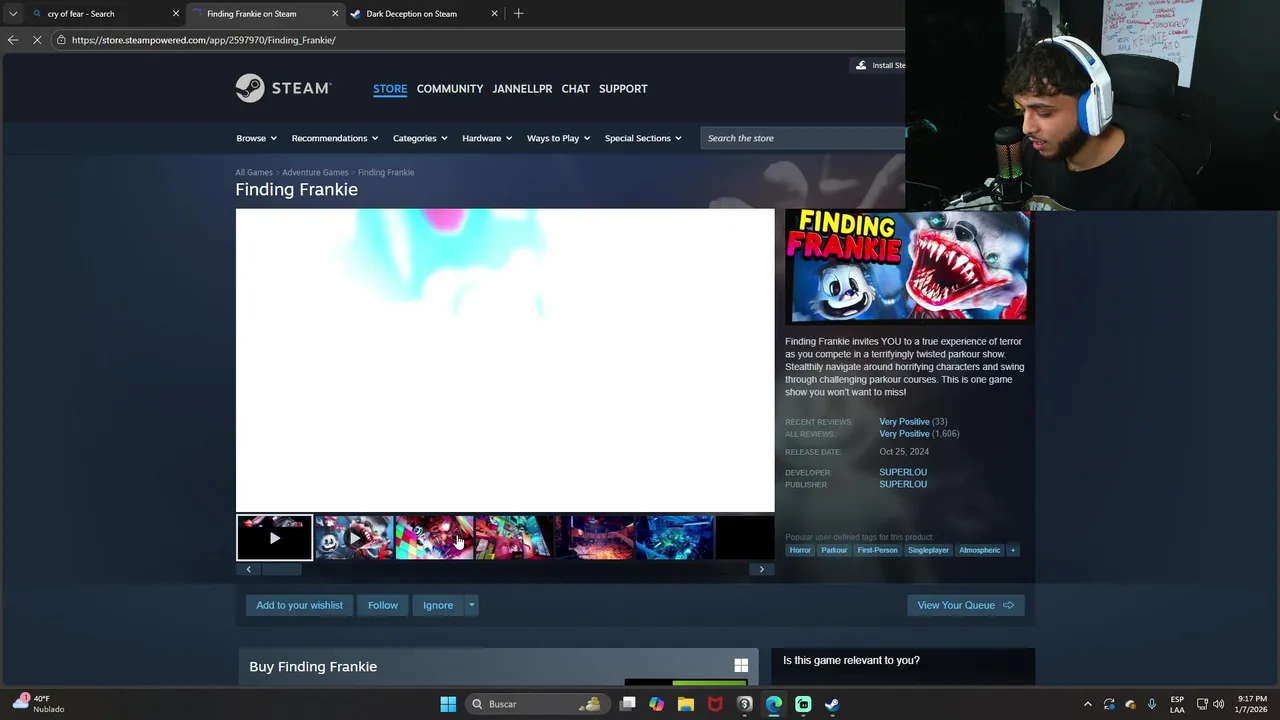Viewport: 1280px width, 720px height.
Task: Switch to 'cry of fear - Search' tab
Action: click(98, 14)
